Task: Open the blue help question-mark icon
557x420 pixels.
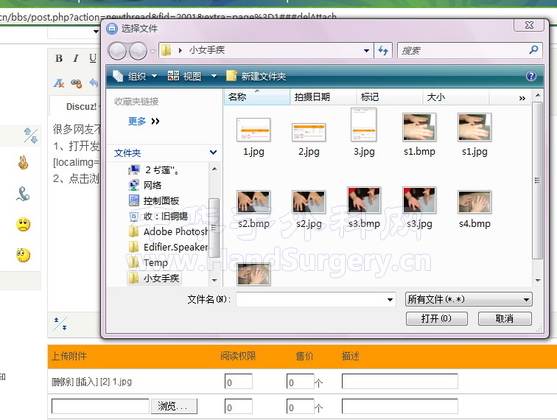Action: point(531,76)
